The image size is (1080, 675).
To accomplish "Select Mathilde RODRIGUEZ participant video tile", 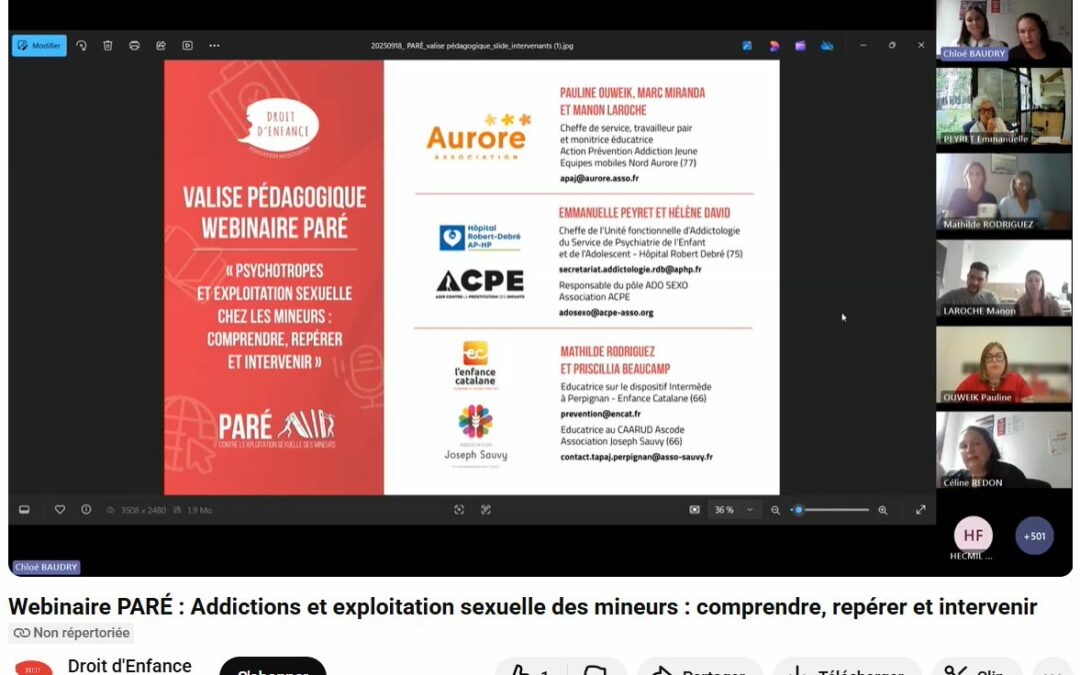I will (1004, 192).
